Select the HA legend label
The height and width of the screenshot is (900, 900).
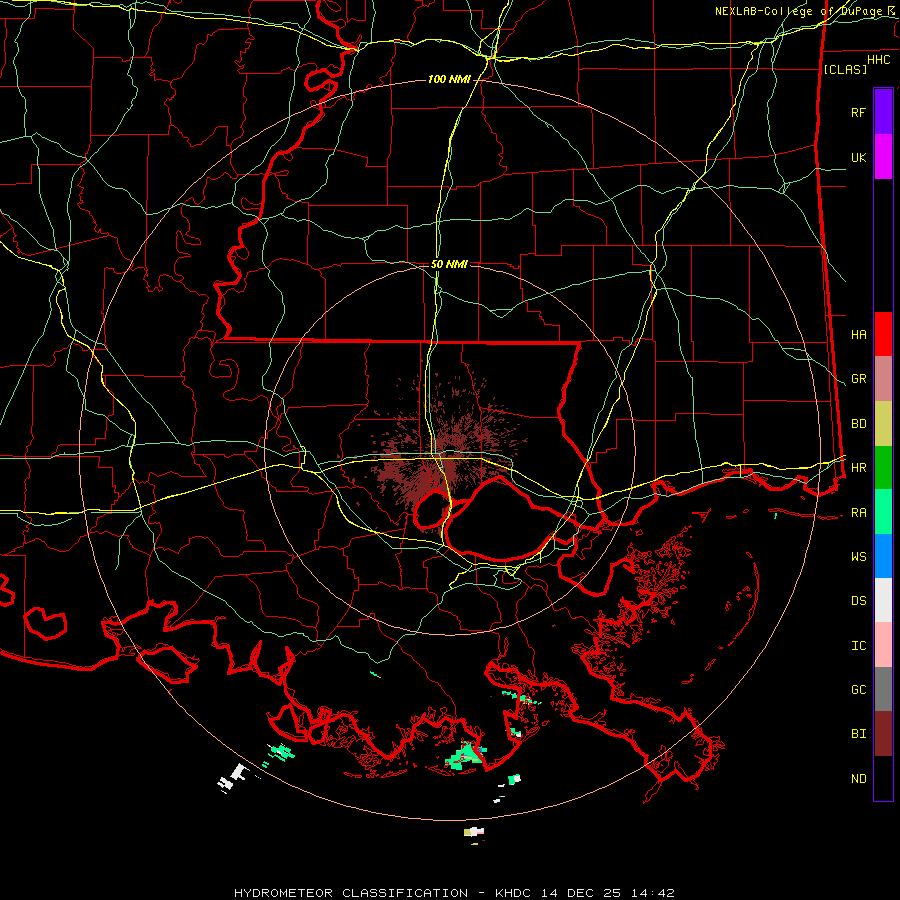pyautogui.click(x=858, y=335)
